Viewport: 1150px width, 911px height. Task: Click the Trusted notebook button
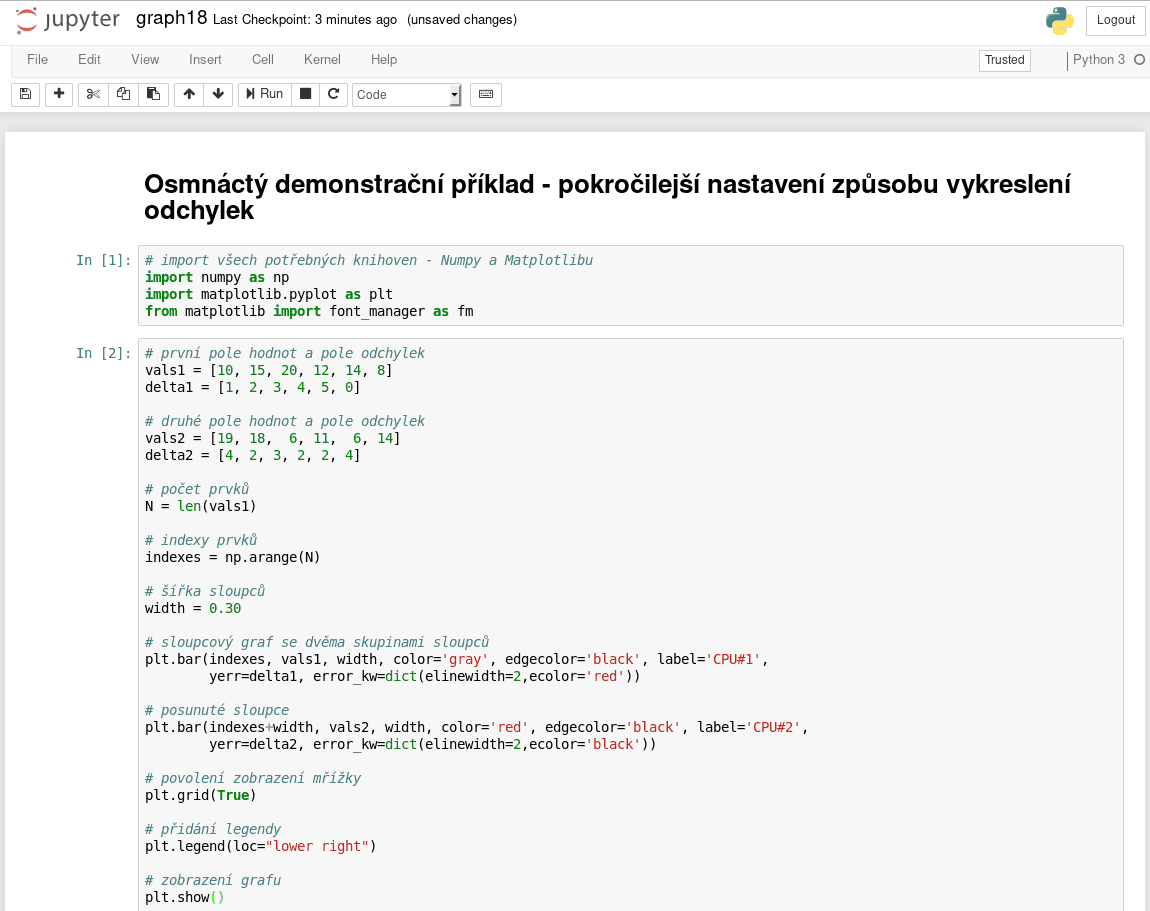1005,60
